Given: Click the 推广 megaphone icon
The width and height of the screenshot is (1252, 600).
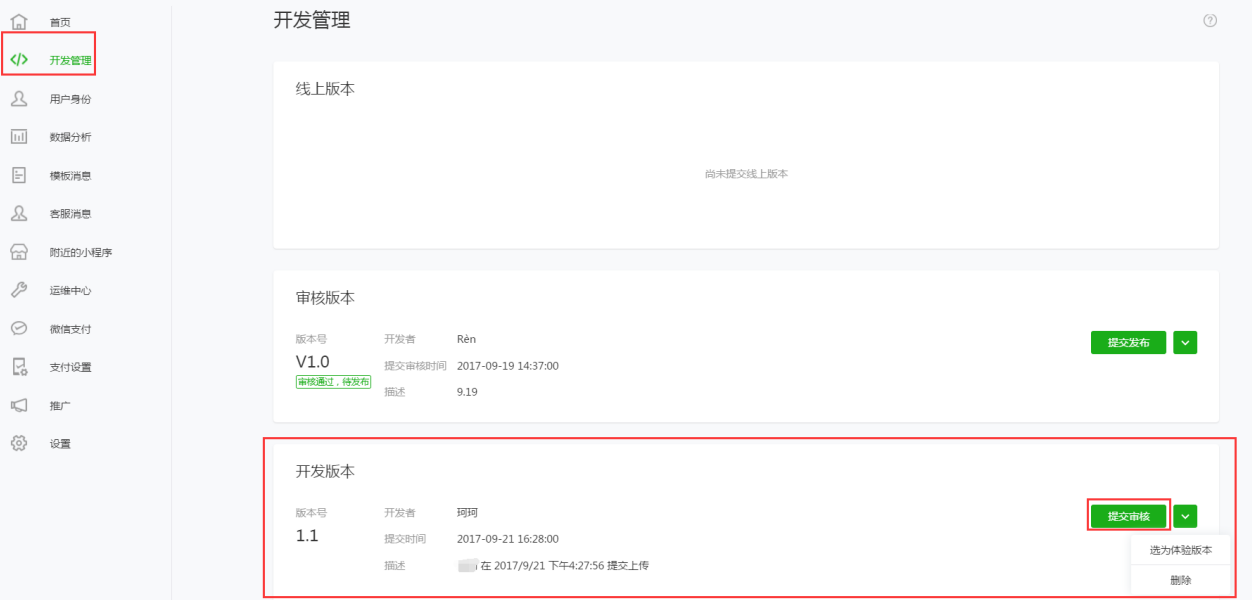Looking at the screenshot, I should 18,405.
